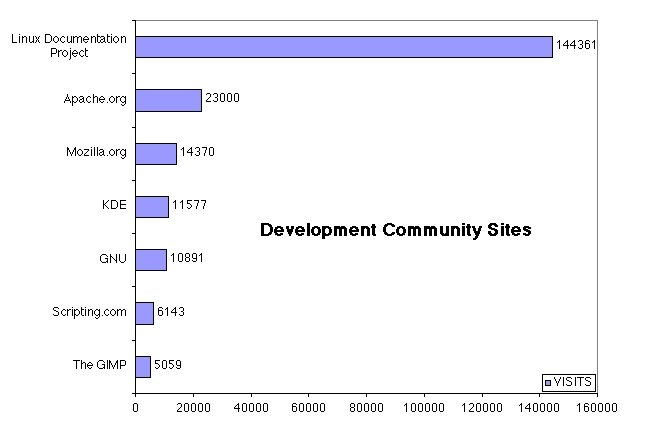Select the Apache.org bar
Screen dimensions: 647x426
(x=168, y=100)
